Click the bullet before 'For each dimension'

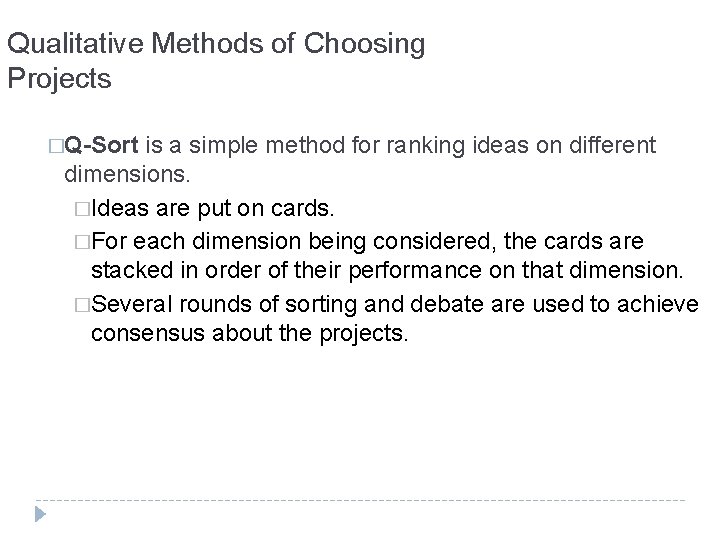tap(83, 243)
